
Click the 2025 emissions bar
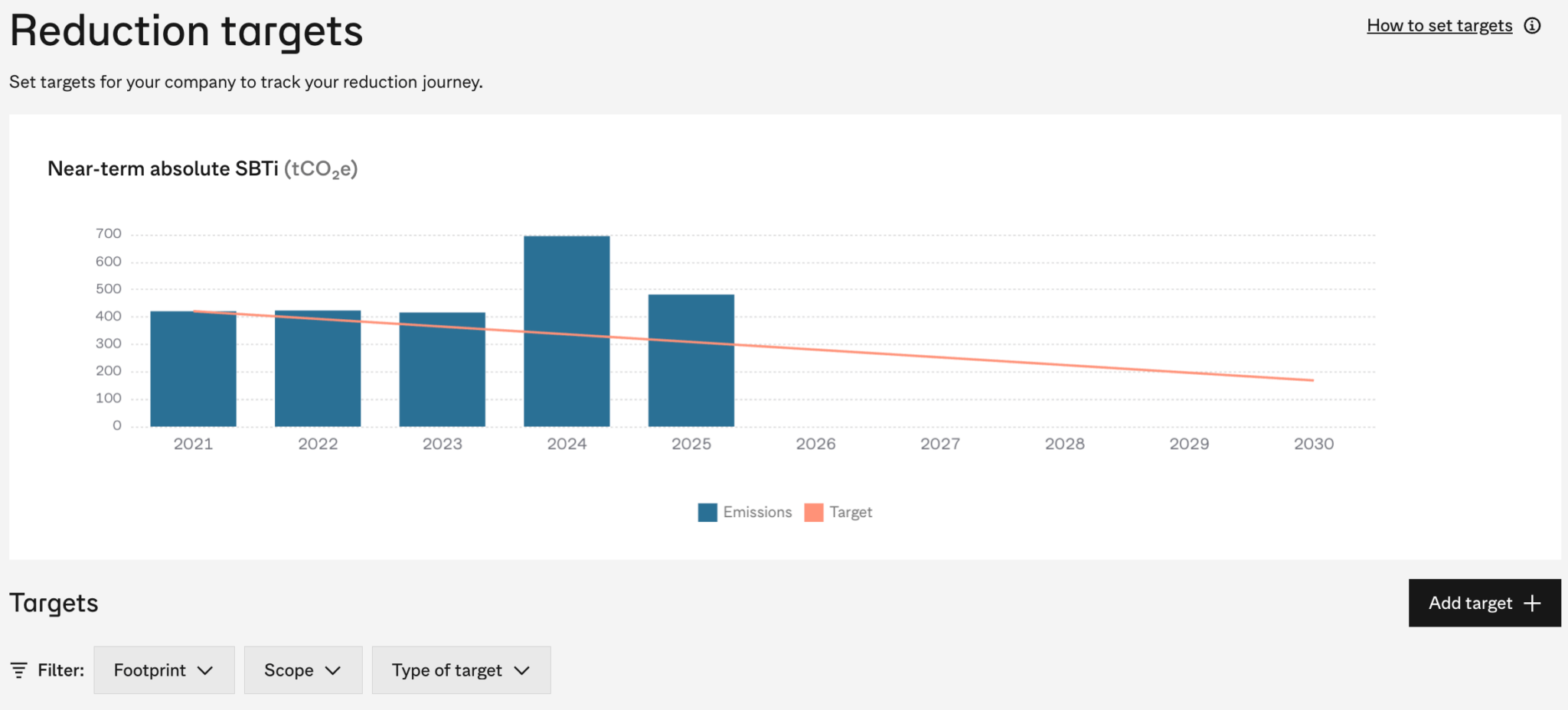pos(691,360)
